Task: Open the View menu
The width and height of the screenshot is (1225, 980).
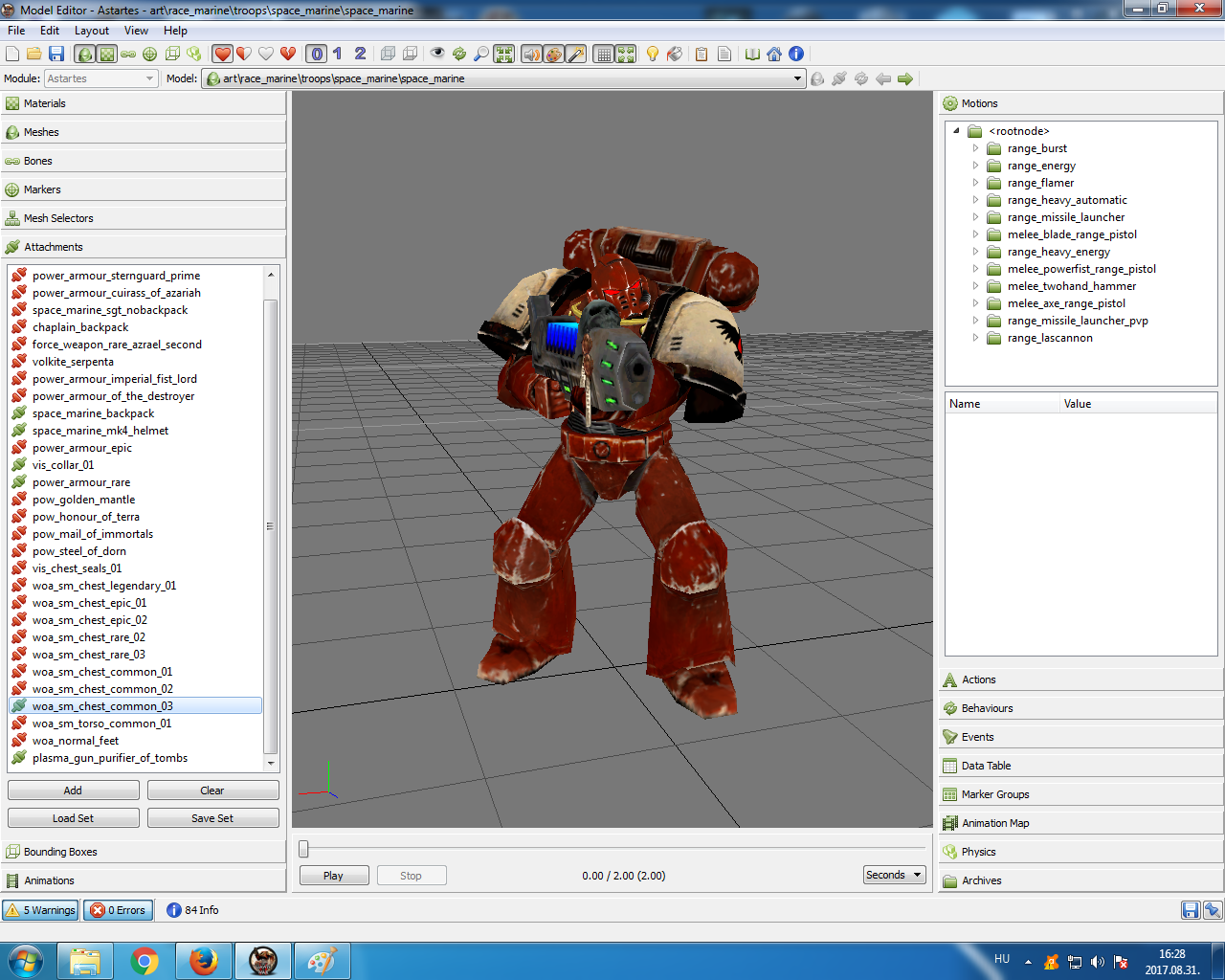Action: (x=137, y=31)
